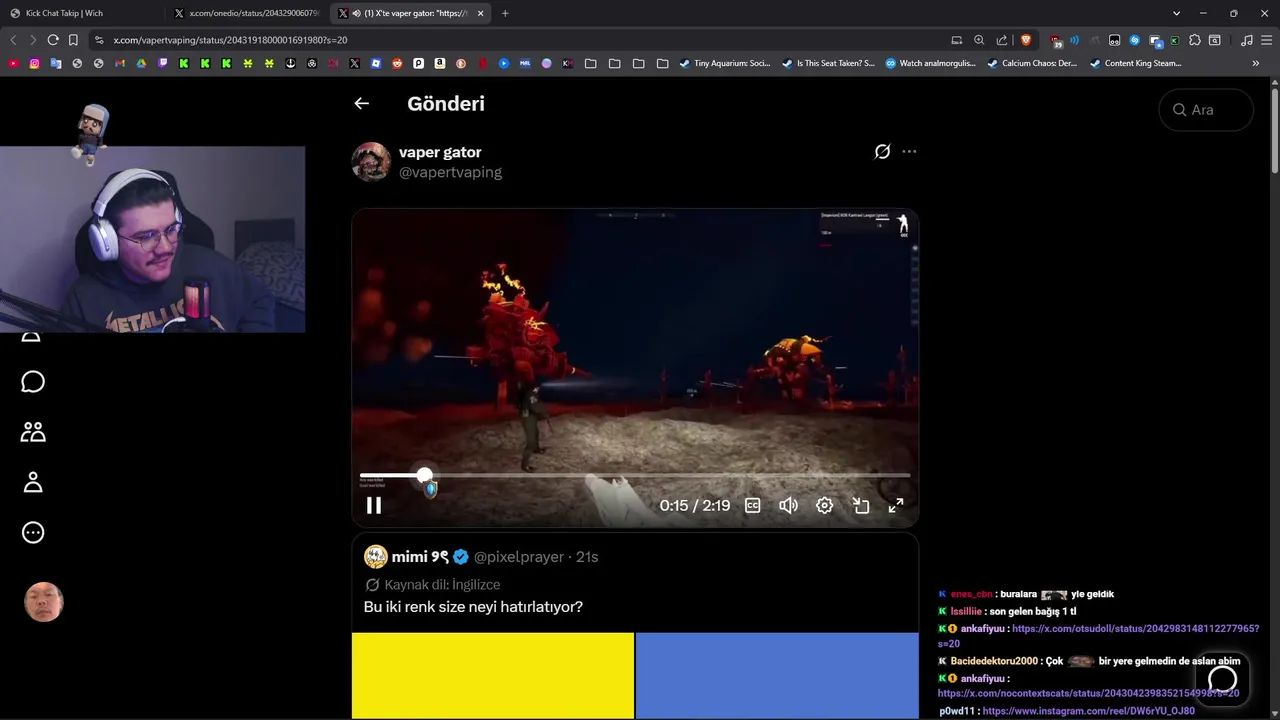
Task: Open @vapertvaping handle link
Action: coord(450,172)
